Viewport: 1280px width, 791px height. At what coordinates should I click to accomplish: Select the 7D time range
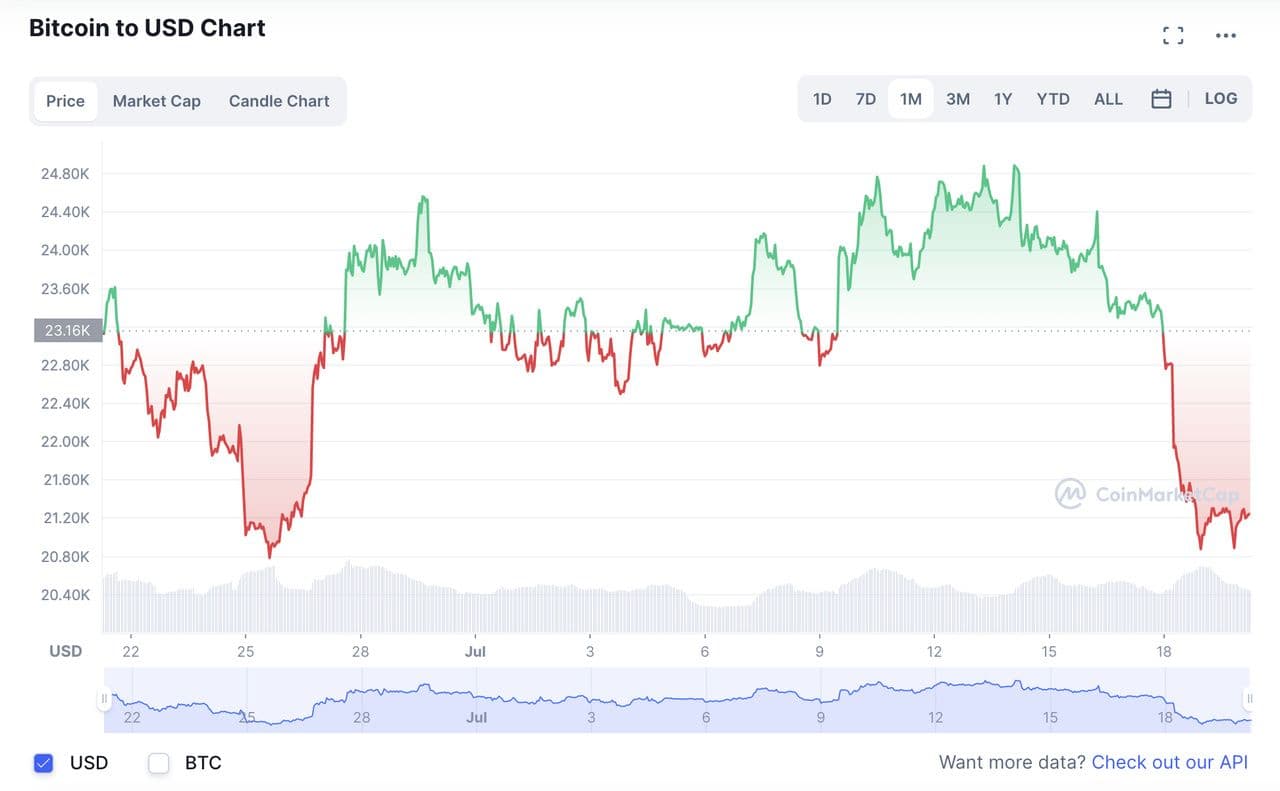pos(866,99)
